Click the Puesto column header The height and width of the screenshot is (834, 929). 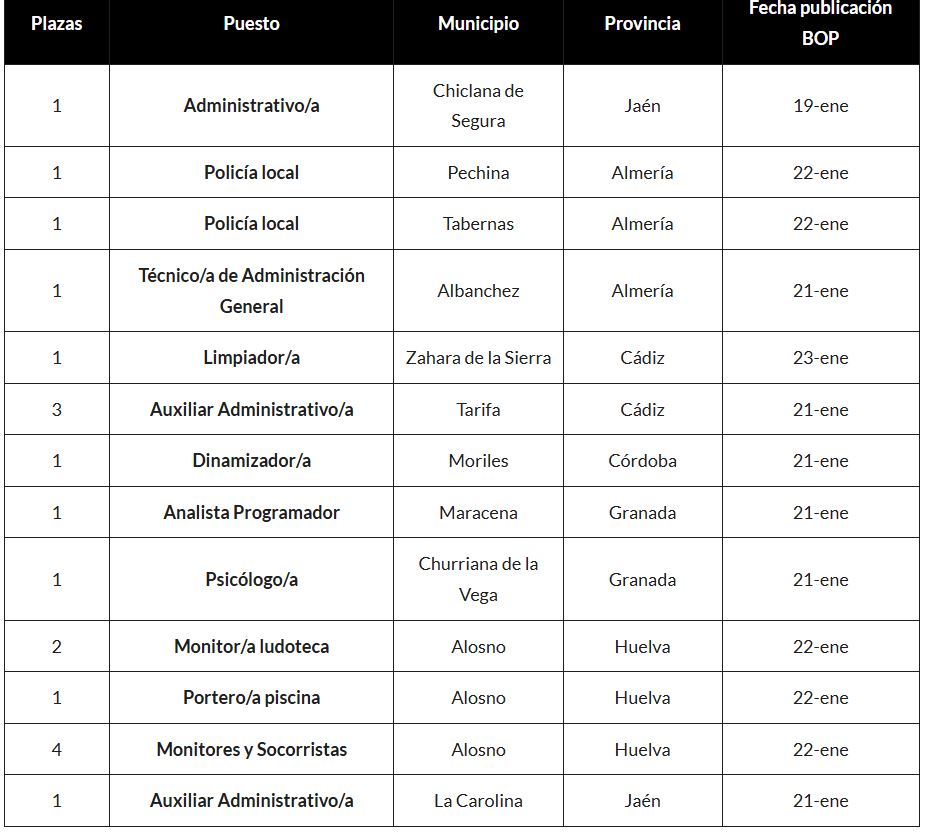click(251, 24)
